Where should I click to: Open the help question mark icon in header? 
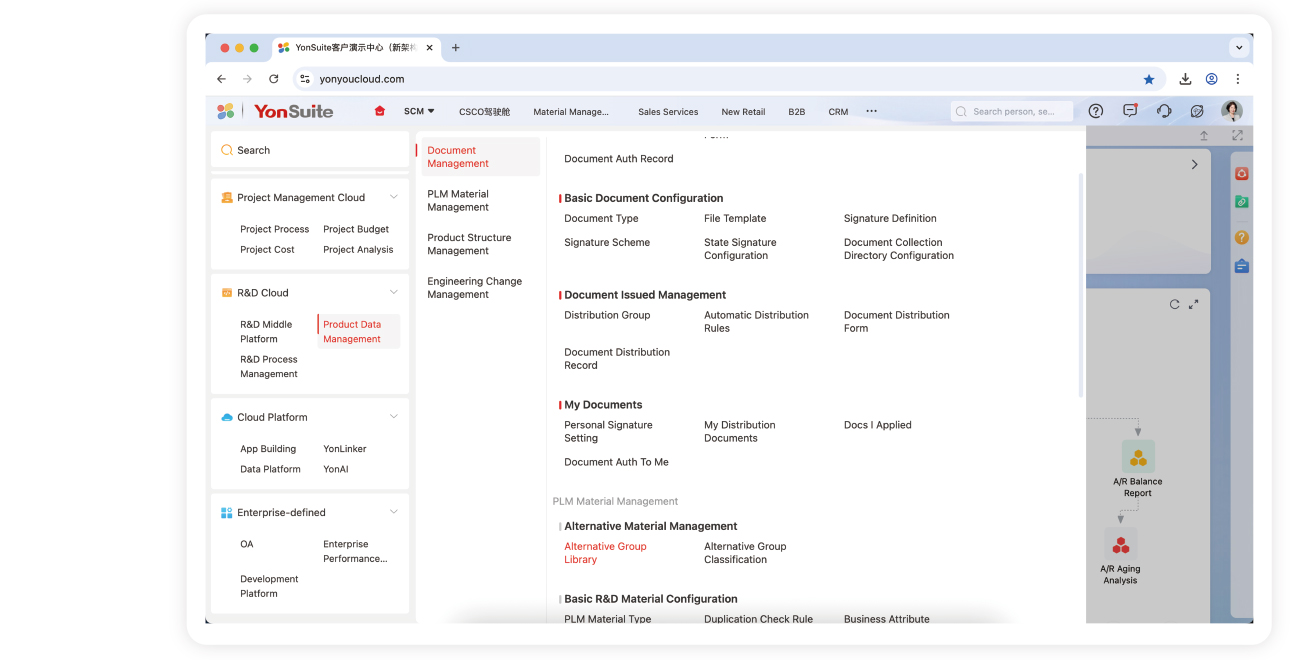[1096, 111]
